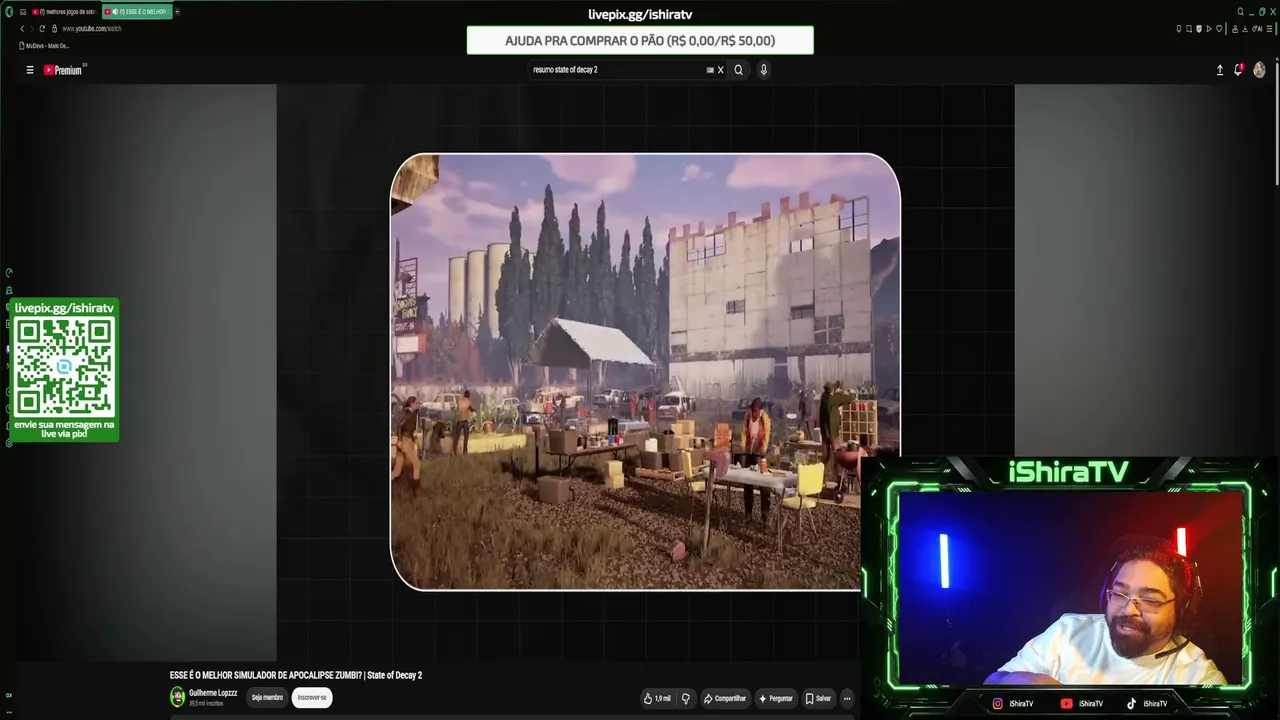The image size is (1280, 720).
Task: Start voice search with microphone icon
Action: point(764,70)
